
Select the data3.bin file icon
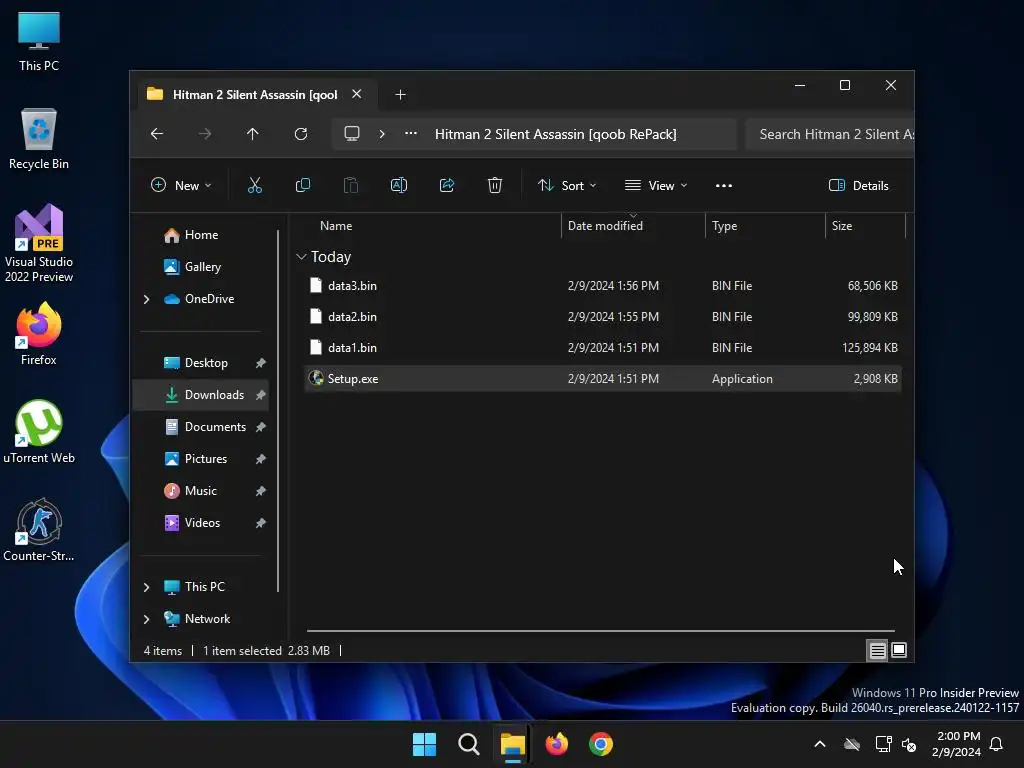click(x=316, y=285)
